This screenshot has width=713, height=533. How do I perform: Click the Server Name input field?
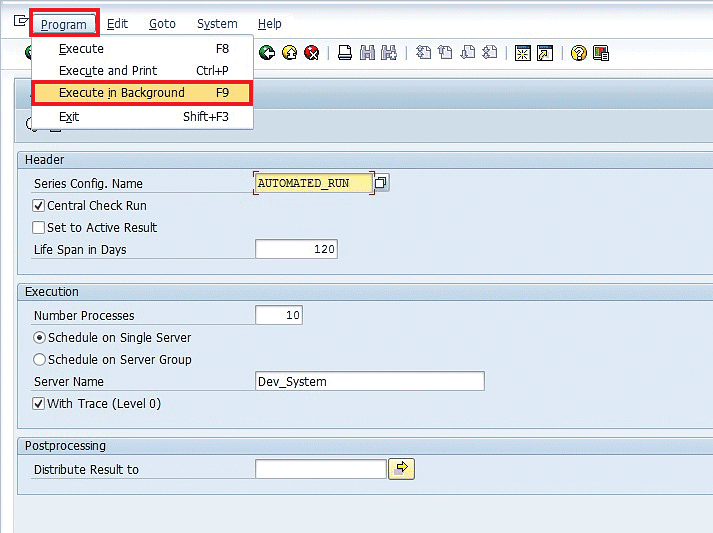pyautogui.click(x=369, y=381)
